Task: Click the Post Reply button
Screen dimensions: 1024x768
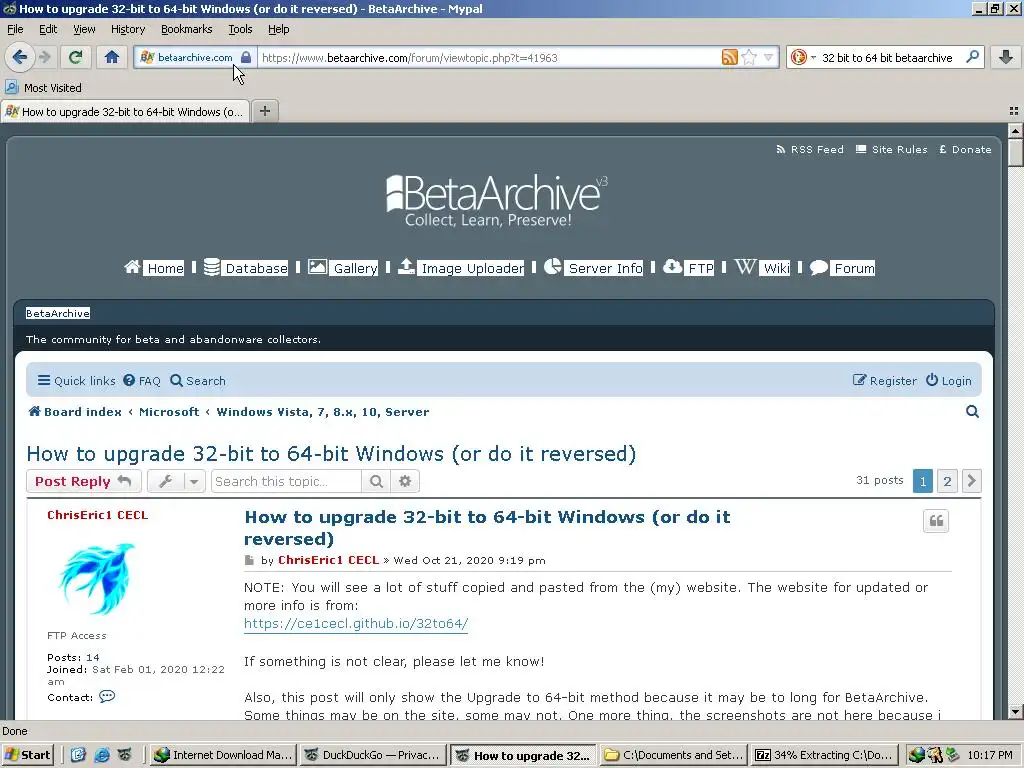Action: click(x=84, y=481)
